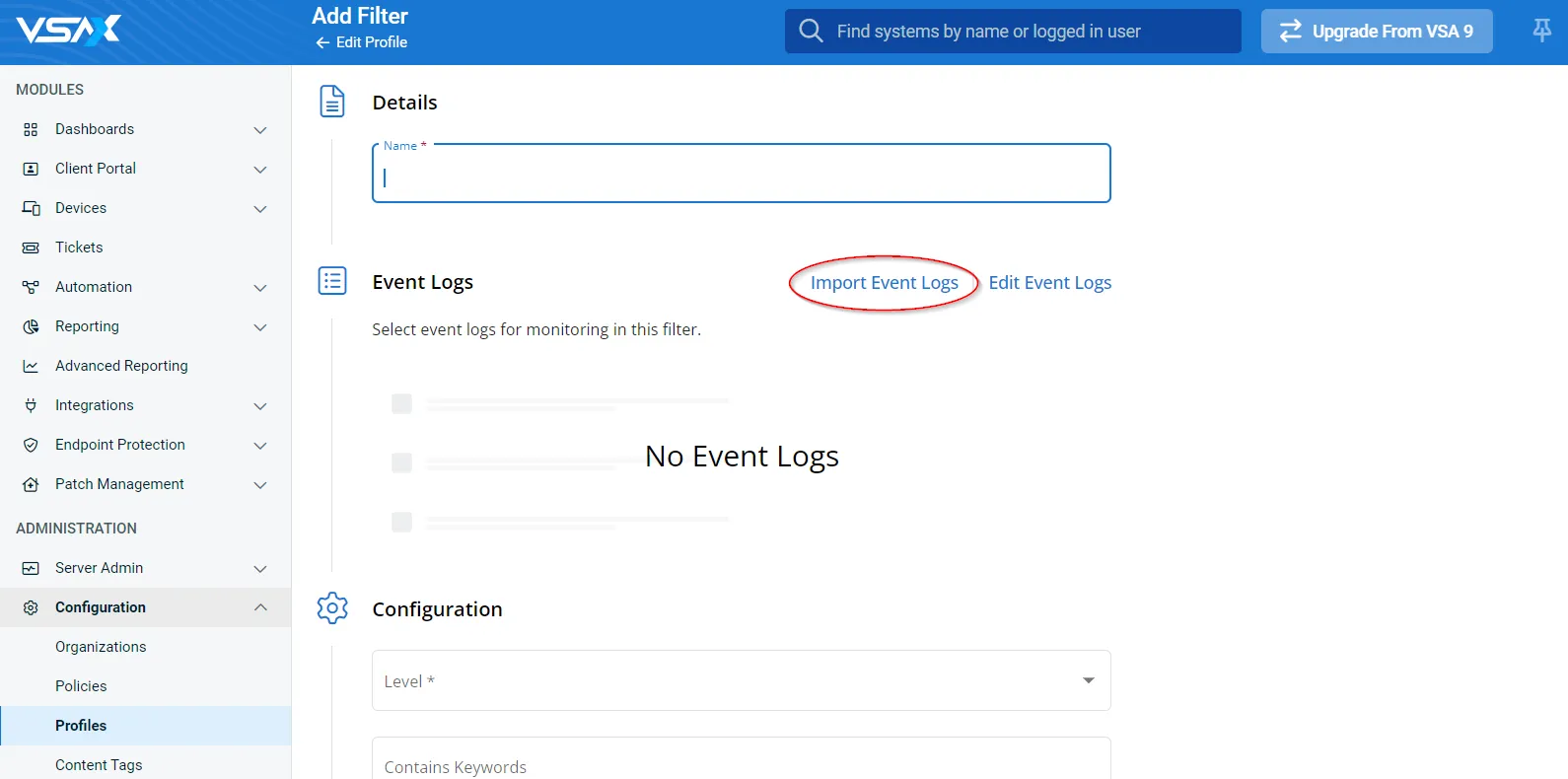Click the Dashboards grid icon
The width and height of the screenshot is (1568, 779).
(x=31, y=129)
